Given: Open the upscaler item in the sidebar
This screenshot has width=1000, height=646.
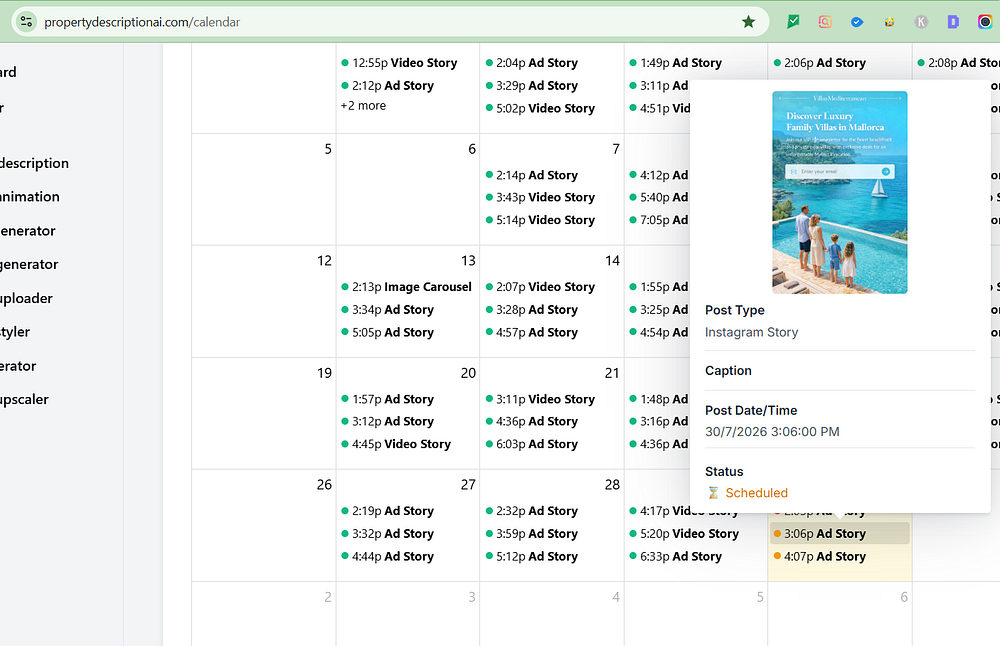Looking at the screenshot, I should (x=24, y=400).
